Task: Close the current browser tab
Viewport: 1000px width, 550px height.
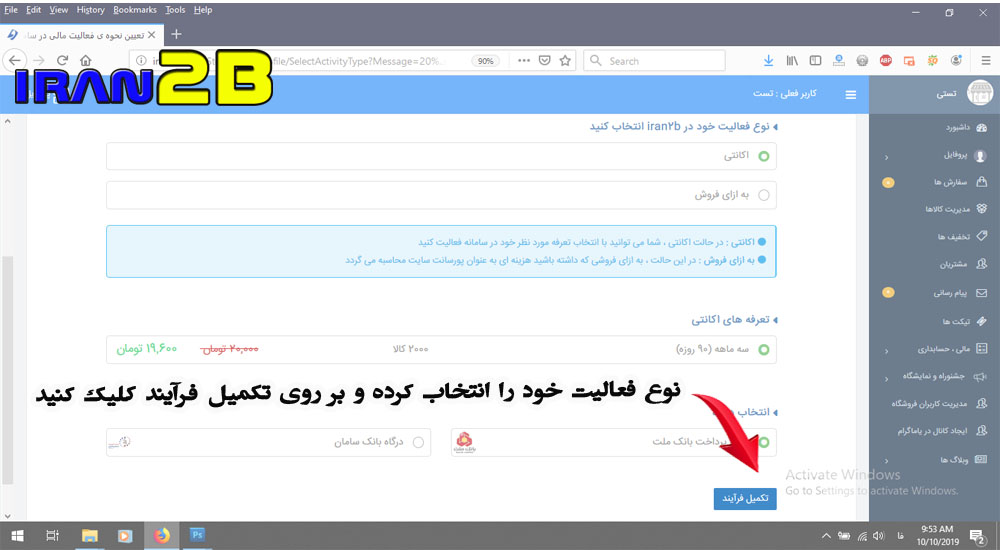Action: tap(151, 34)
